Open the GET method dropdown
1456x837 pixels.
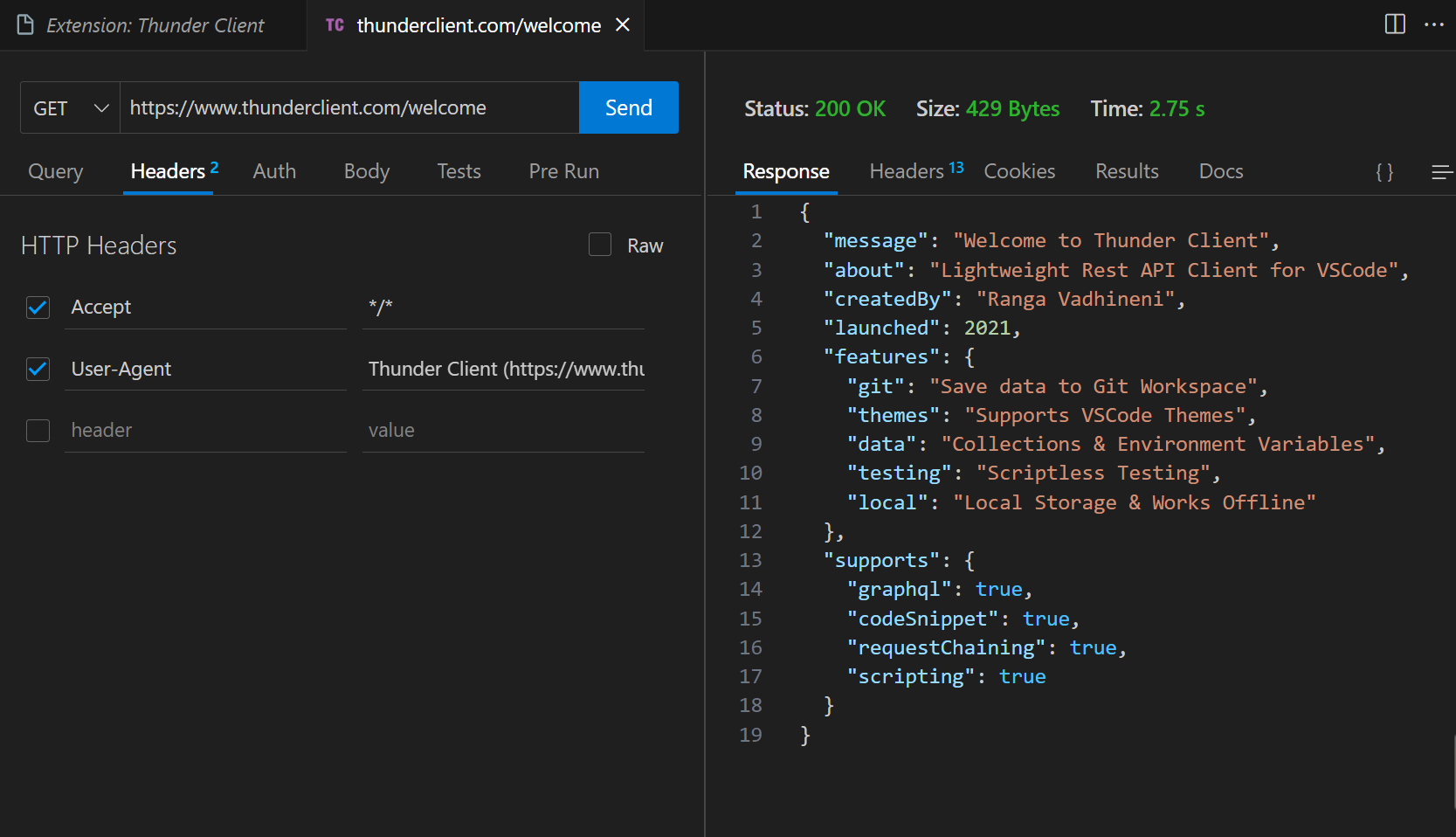pos(70,107)
